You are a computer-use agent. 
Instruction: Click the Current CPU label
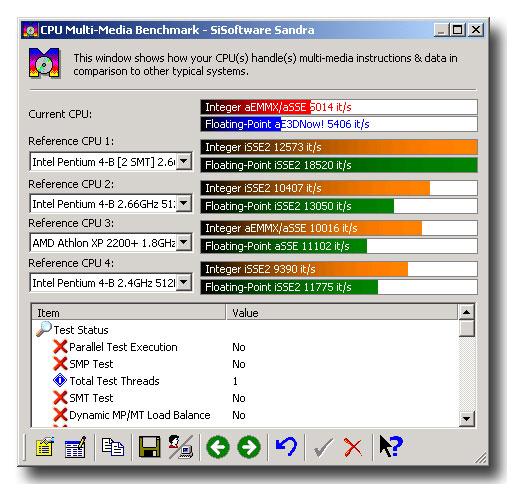click(x=60, y=114)
